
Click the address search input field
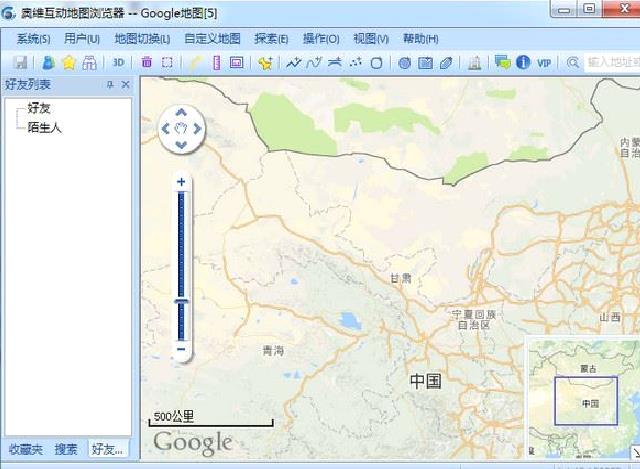[612, 62]
